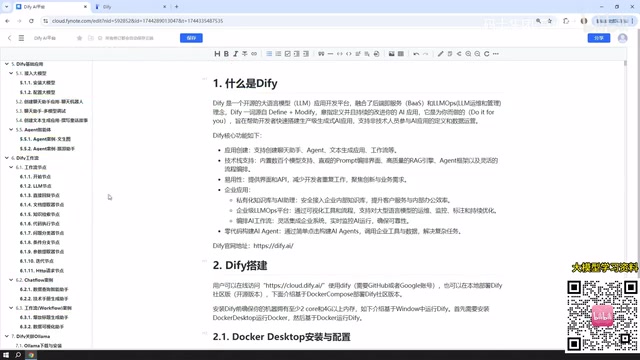Open the Windows Start menu

point(6,355)
